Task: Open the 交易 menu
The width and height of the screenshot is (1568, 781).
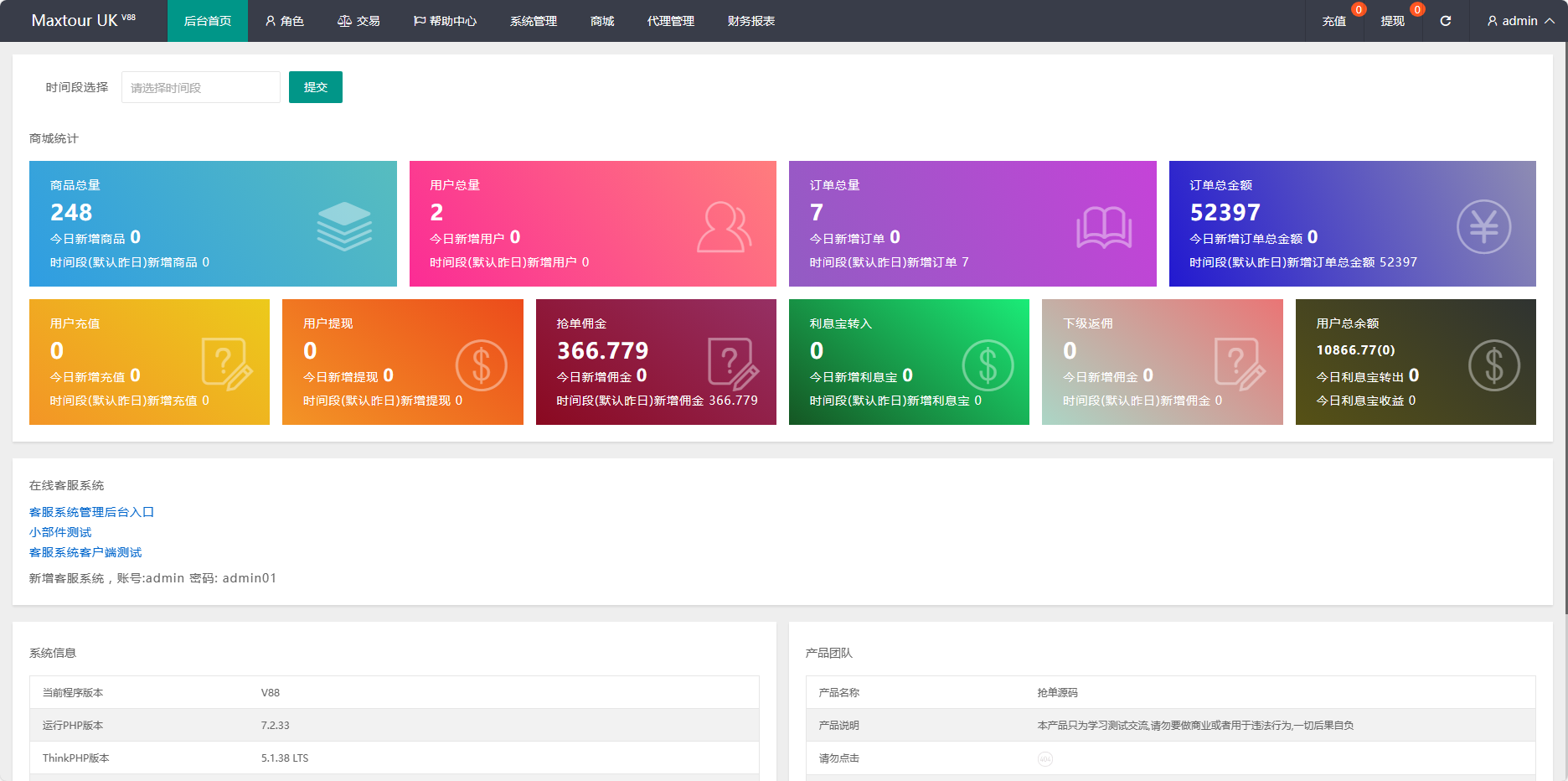Action: [358, 21]
